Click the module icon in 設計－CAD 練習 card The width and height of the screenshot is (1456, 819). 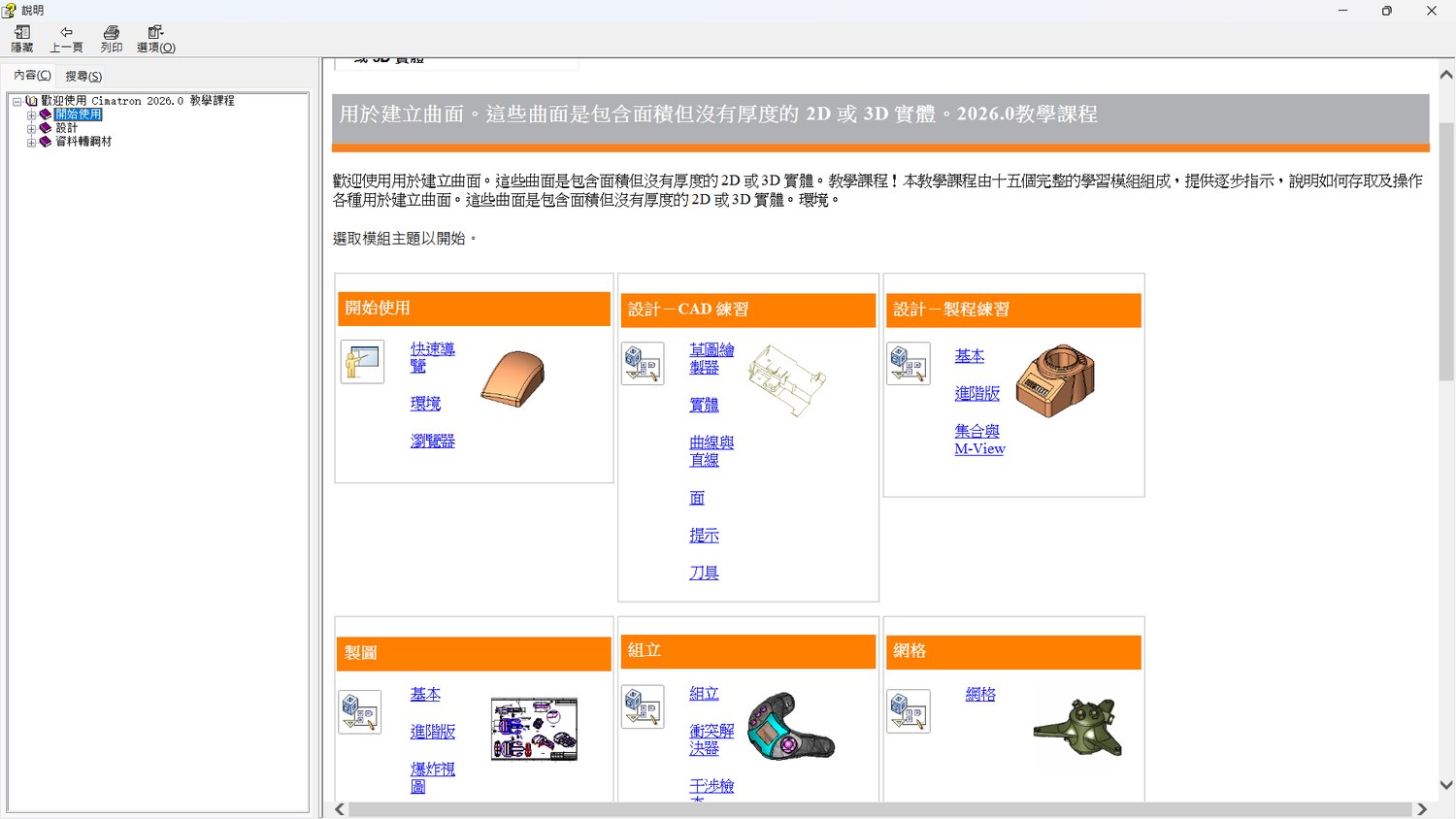[x=643, y=364]
